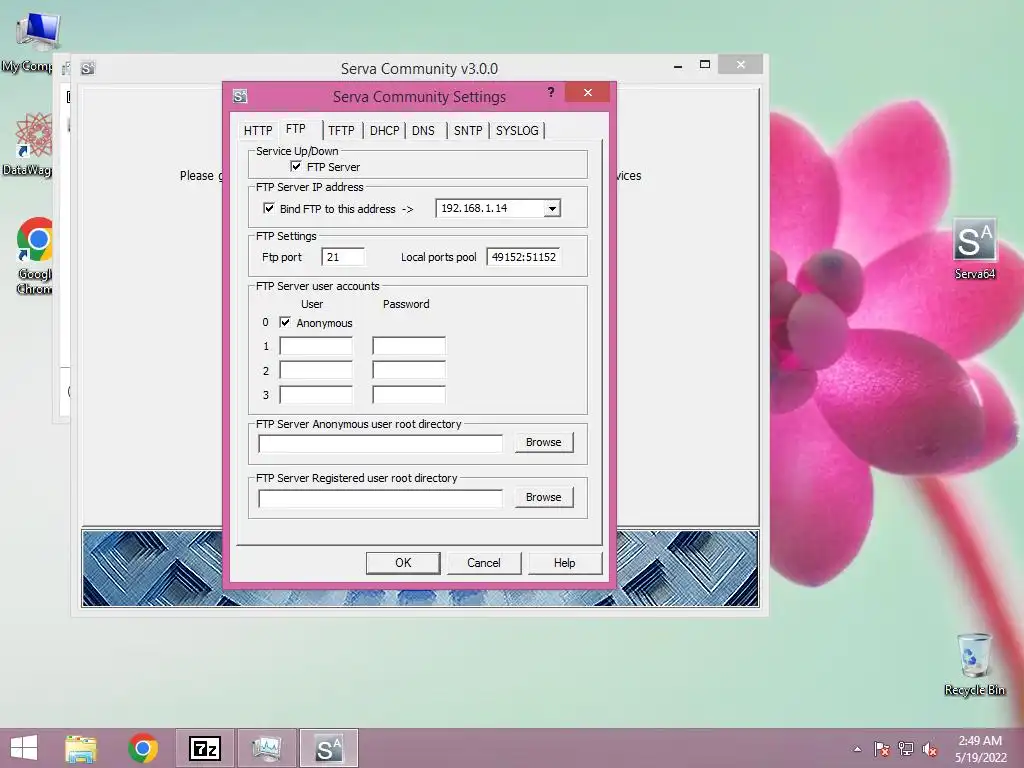Screen dimensions: 1024x768
Task: Open the Serva64 desktop icon
Action: pyautogui.click(x=974, y=248)
